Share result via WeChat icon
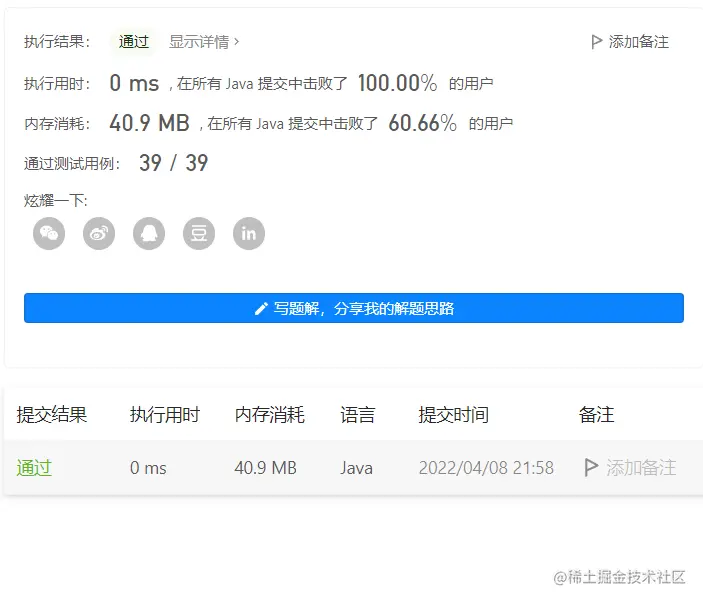The image size is (703, 603). [x=49, y=234]
